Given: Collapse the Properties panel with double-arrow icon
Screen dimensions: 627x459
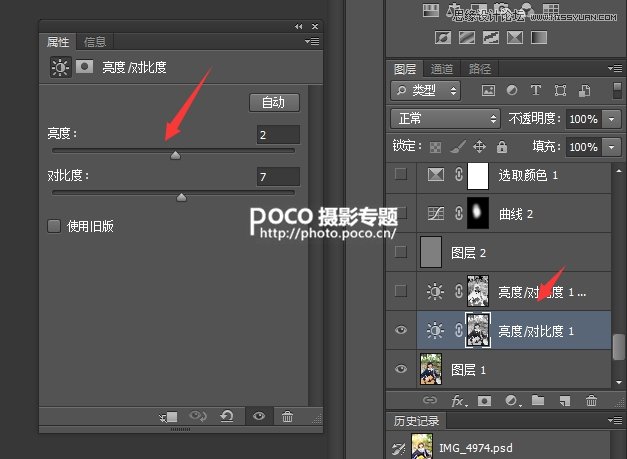Looking at the screenshot, I should tap(298, 26).
